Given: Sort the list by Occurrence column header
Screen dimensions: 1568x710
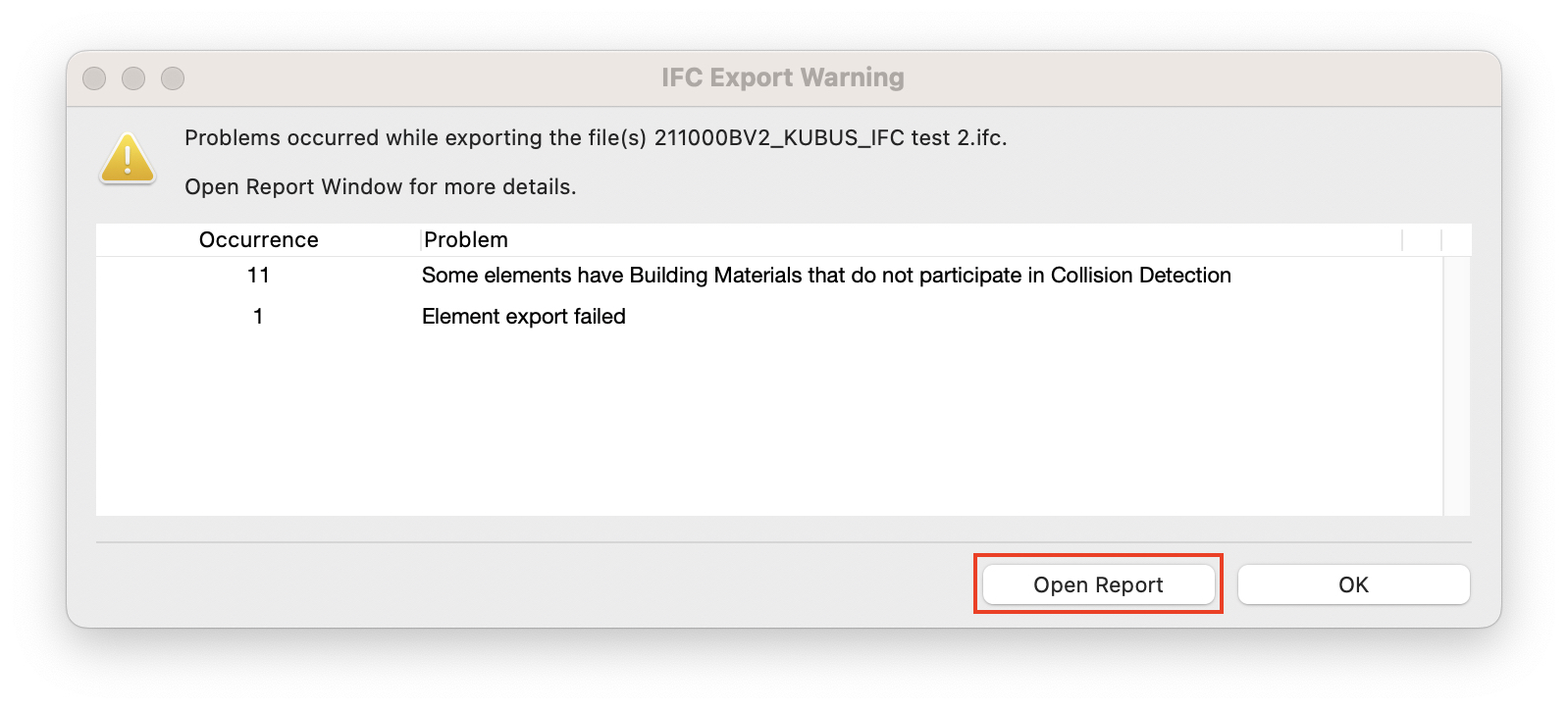Looking at the screenshot, I should (259, 239).
